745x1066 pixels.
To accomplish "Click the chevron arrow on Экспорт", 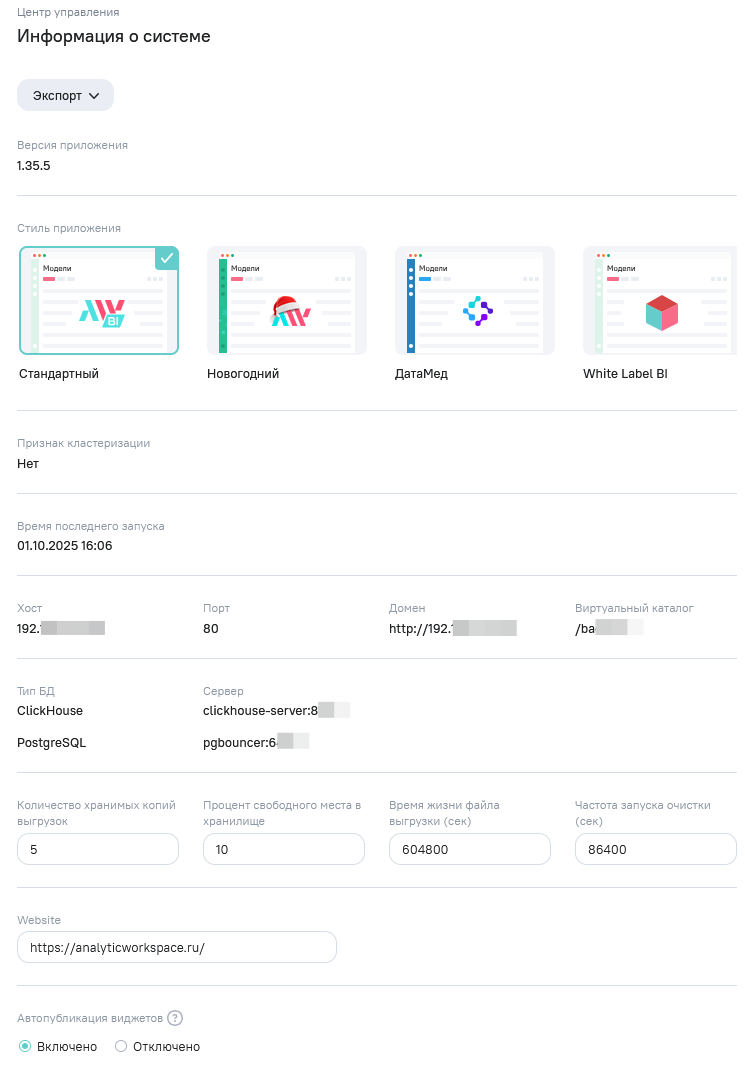I will (95, 96).
